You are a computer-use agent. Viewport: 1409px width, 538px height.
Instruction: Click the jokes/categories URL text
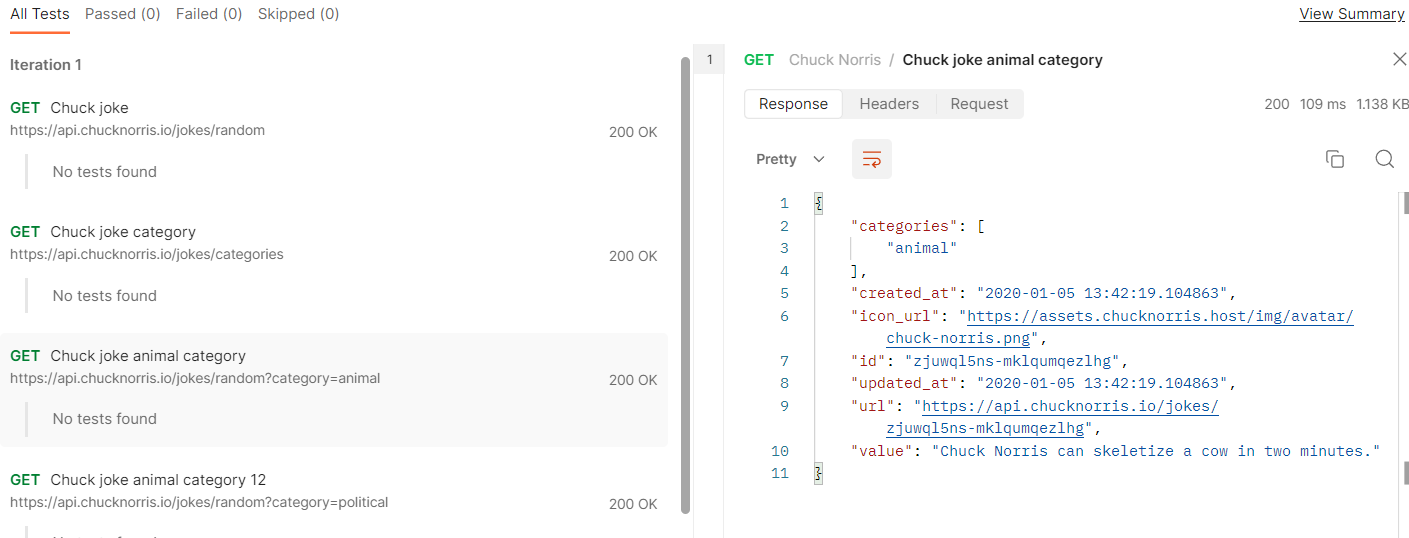147,255
